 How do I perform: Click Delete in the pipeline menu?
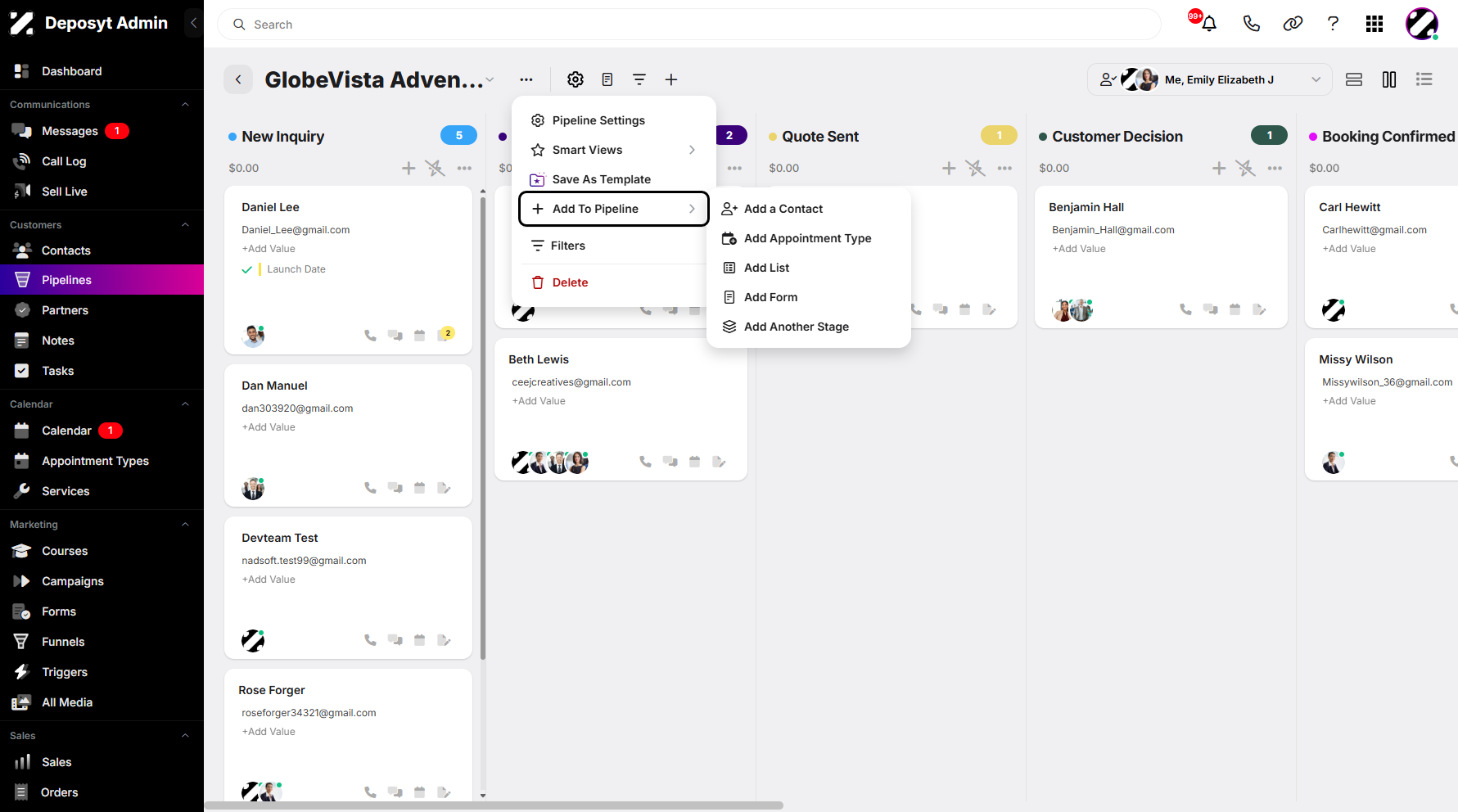coord(614,282)
